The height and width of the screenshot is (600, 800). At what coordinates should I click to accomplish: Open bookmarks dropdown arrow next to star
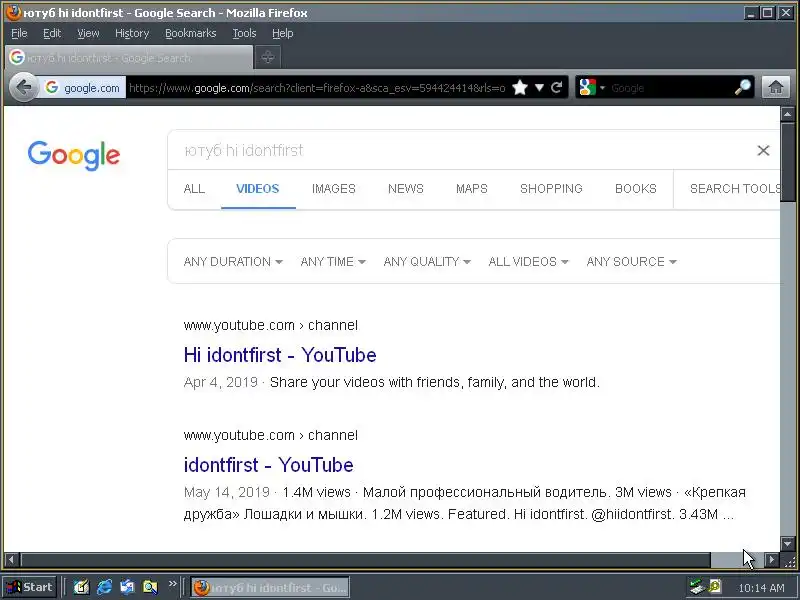[539, 88]
